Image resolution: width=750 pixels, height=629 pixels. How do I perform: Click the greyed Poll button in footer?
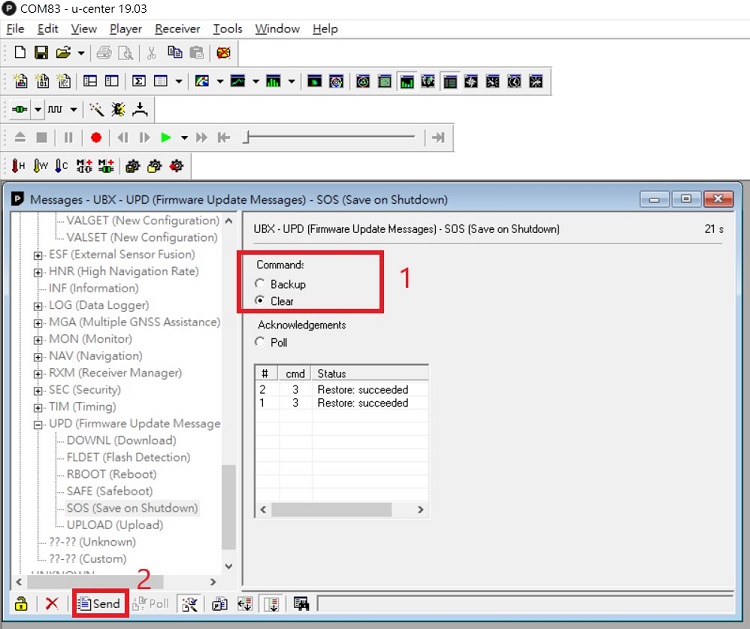151,604
